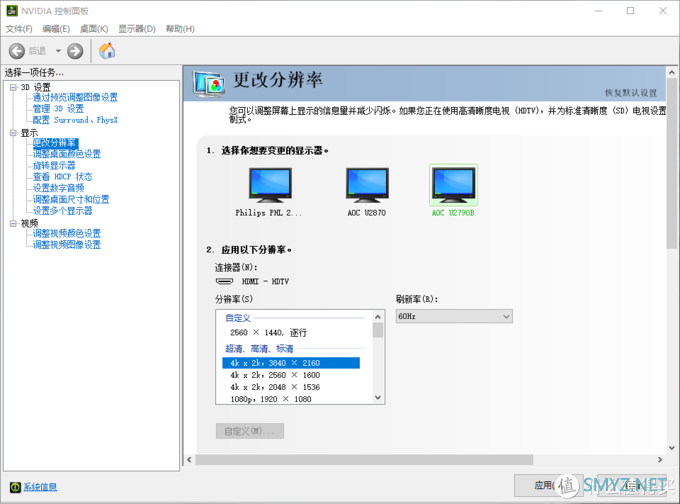Collapse the 视频 tree node
The width and height of the screenshot is (680, 504).
tap(13, 223)
